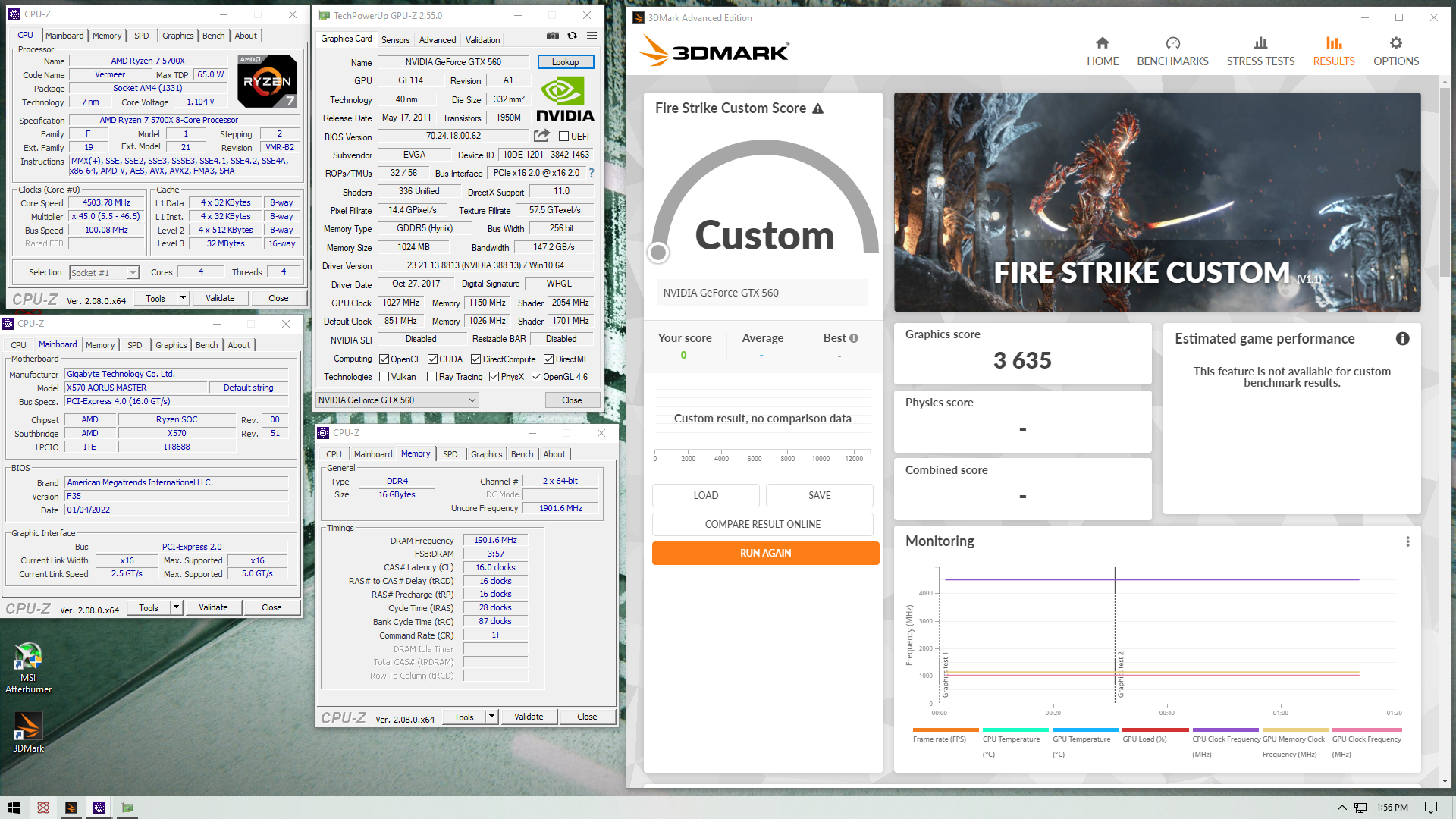Open 3DMark desktop shortcut
The height and width of the screenshot is (819, 1456).
point(28,732)
